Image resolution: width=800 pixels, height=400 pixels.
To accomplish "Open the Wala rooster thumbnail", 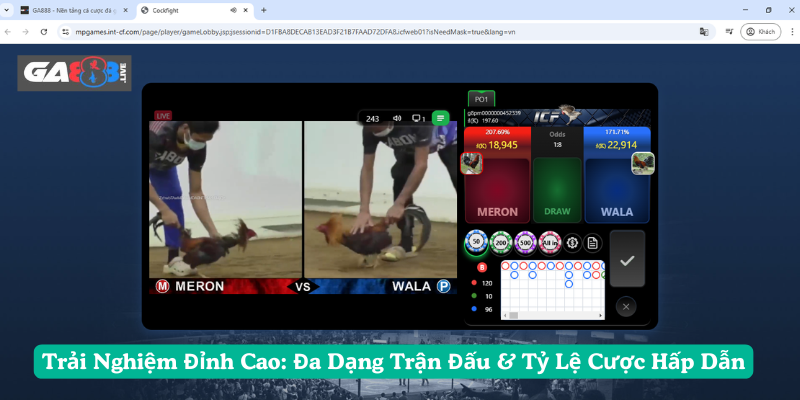I will click(643, 163).
